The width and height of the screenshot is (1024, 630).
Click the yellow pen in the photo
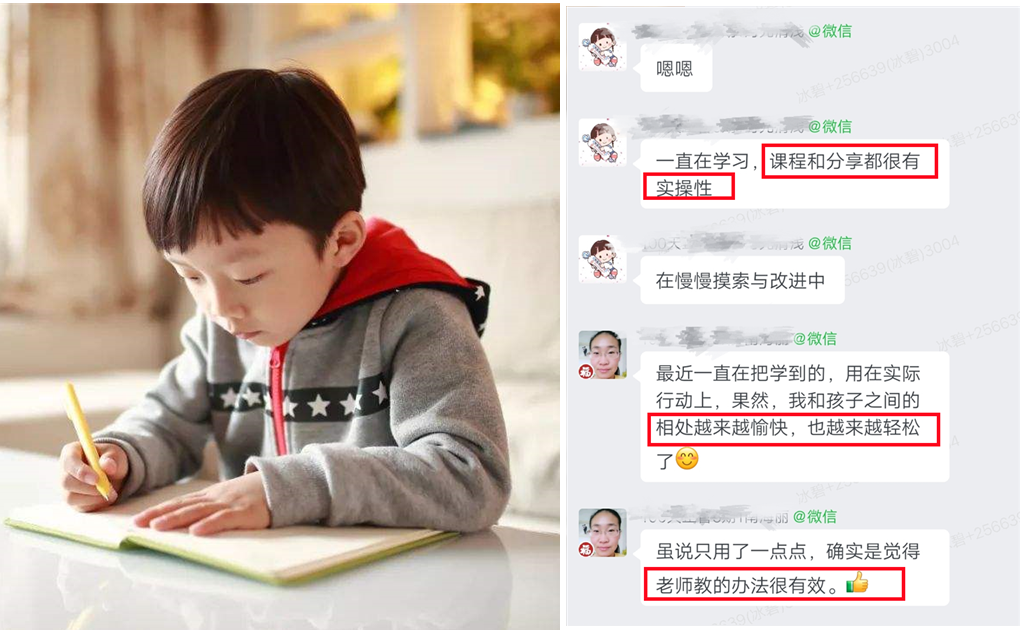89,441
